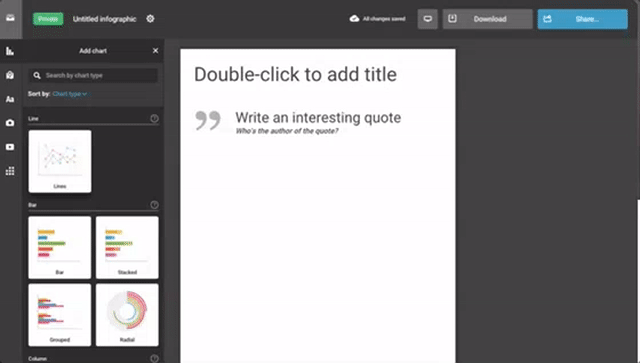Viewport: 640px width, 363px height.
Task: Show help info for Bar charts
Action: pyautogui.click(x=154, y=205)
